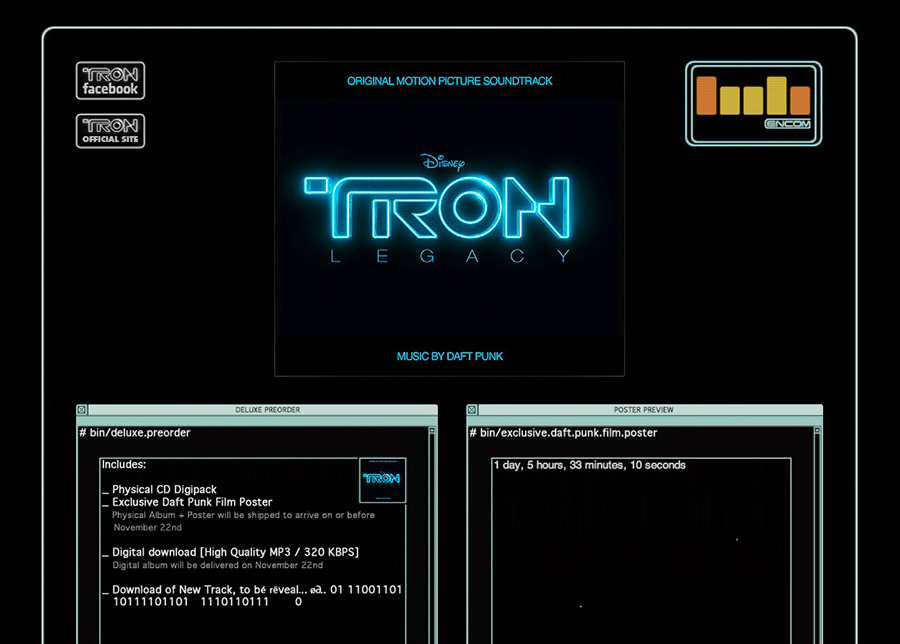900x644 pixels.
Task: Click the ENCOM logo label
Action: point(788,124)
